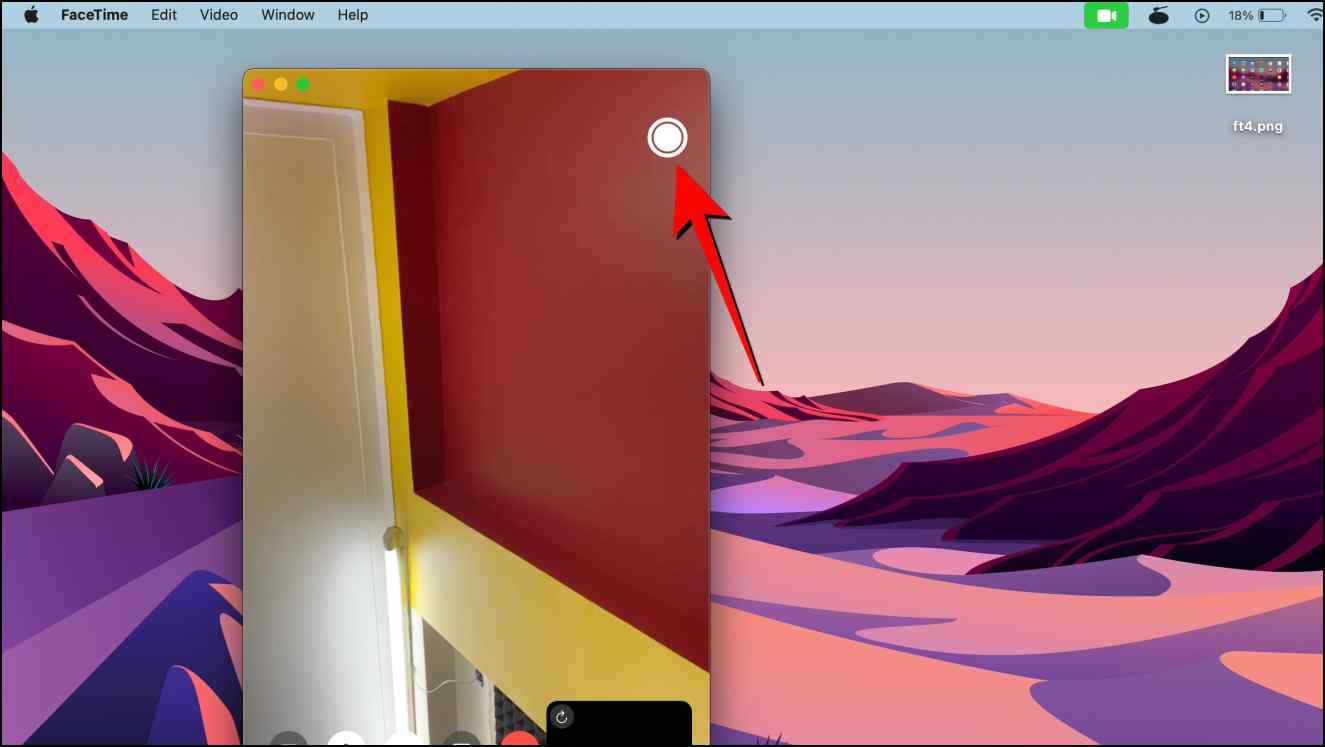Open the Apple menu
The image size is (1325, 747).
(31, 15)
